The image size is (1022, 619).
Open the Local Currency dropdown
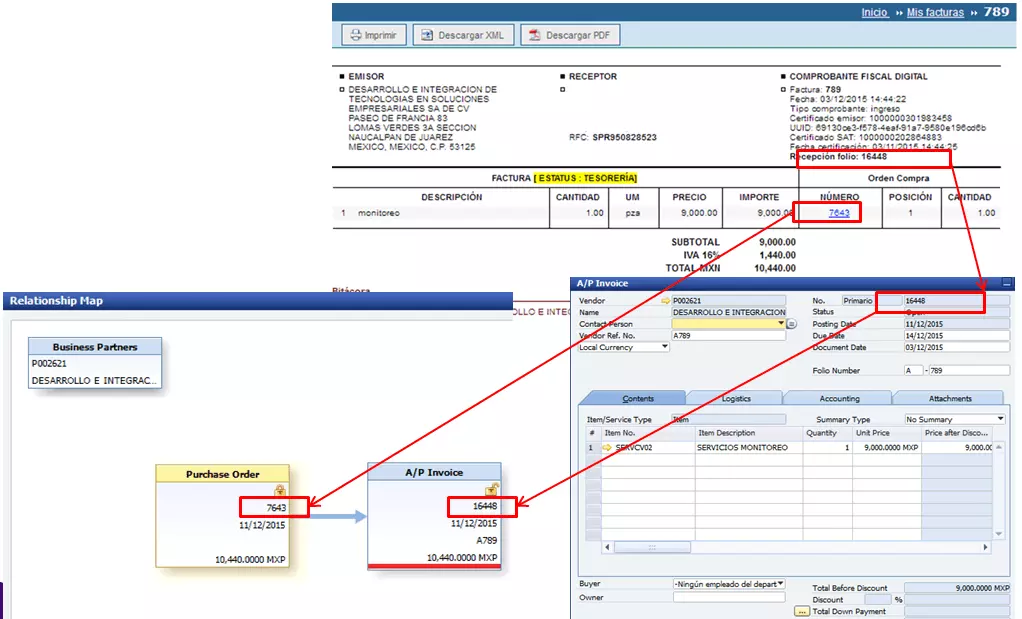(x=665, y=347)
